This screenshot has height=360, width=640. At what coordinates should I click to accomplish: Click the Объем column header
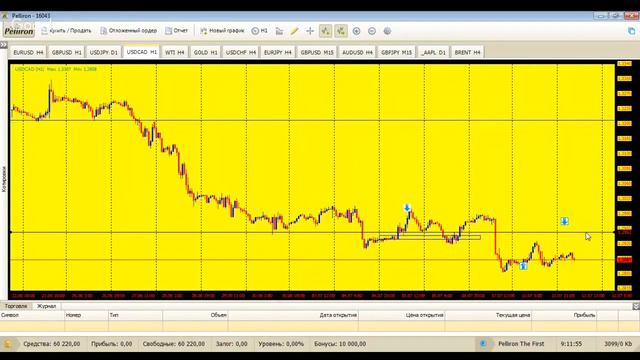[195, 315]
